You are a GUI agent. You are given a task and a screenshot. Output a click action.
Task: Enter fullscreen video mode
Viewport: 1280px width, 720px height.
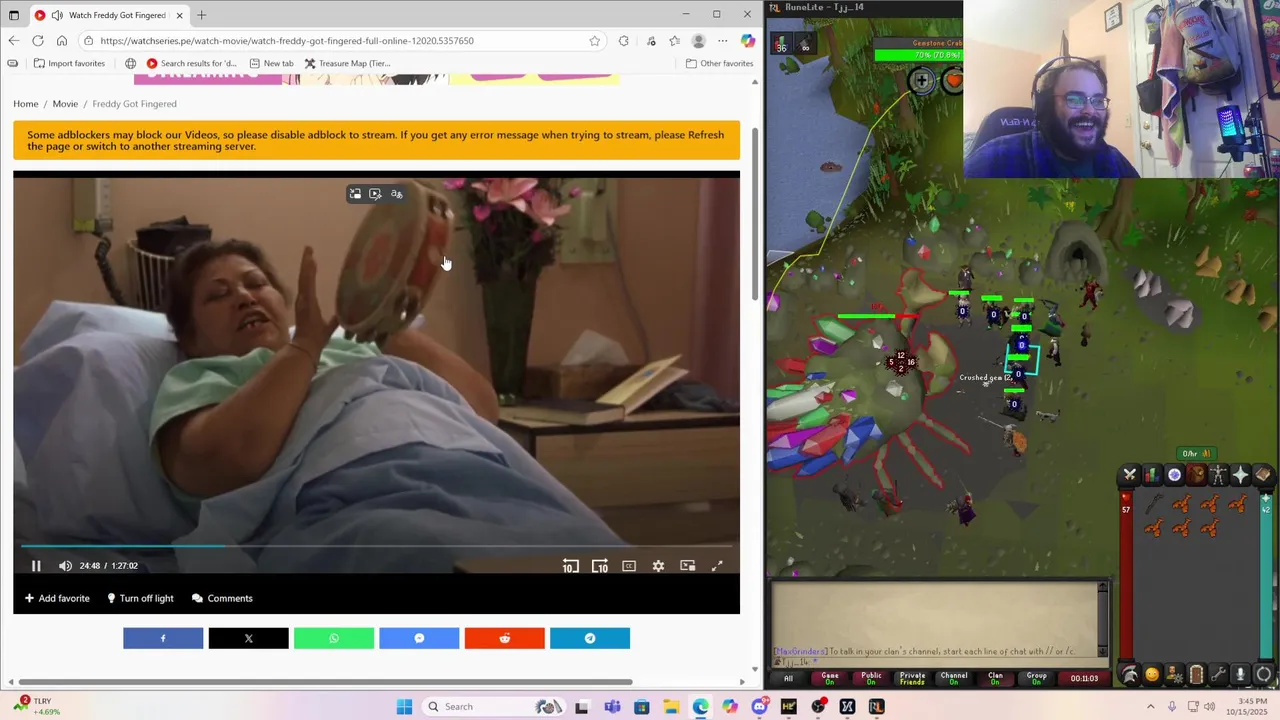(x=717, y=566)
